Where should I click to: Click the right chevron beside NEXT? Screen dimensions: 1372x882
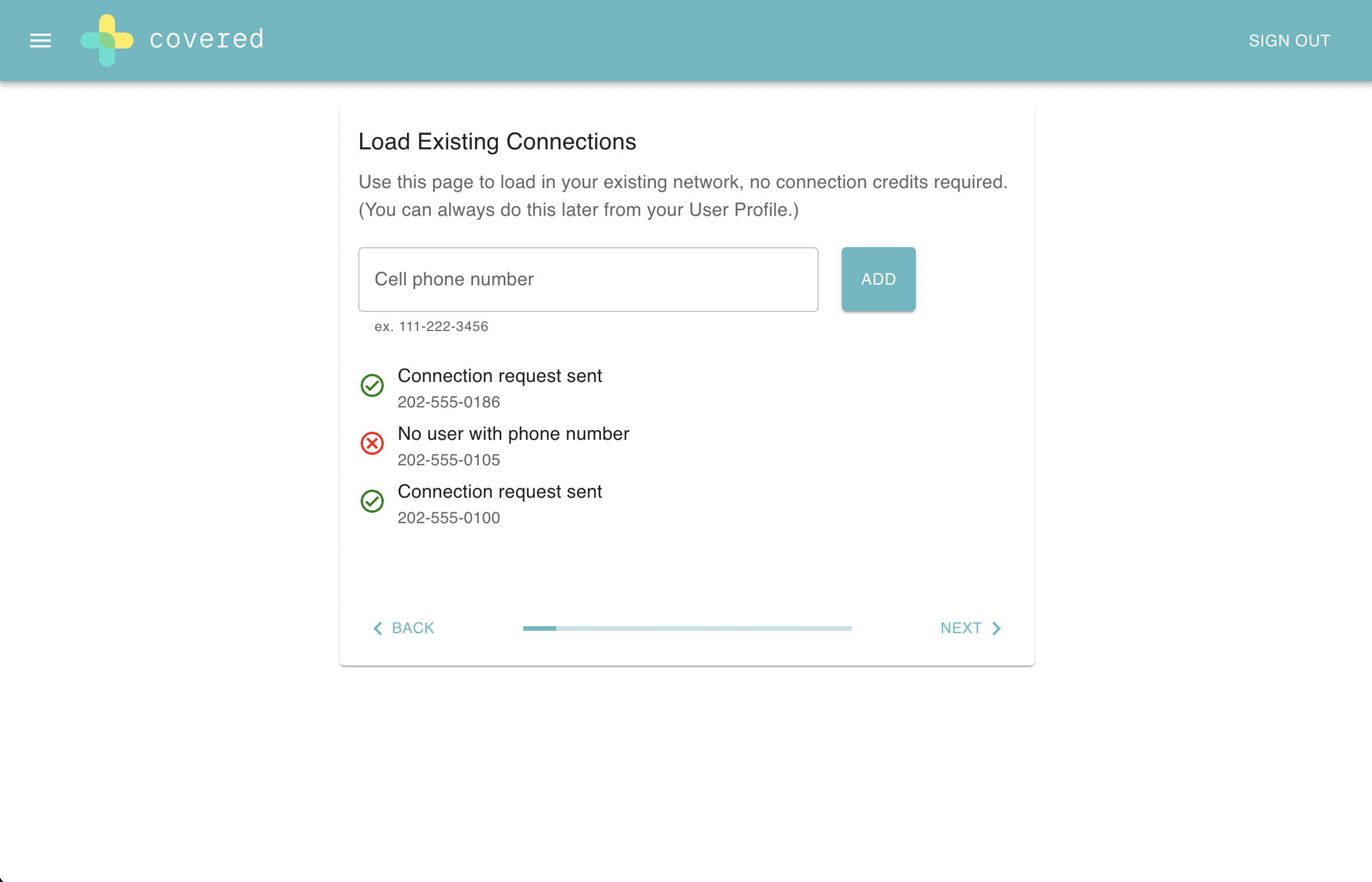[996, 629]
